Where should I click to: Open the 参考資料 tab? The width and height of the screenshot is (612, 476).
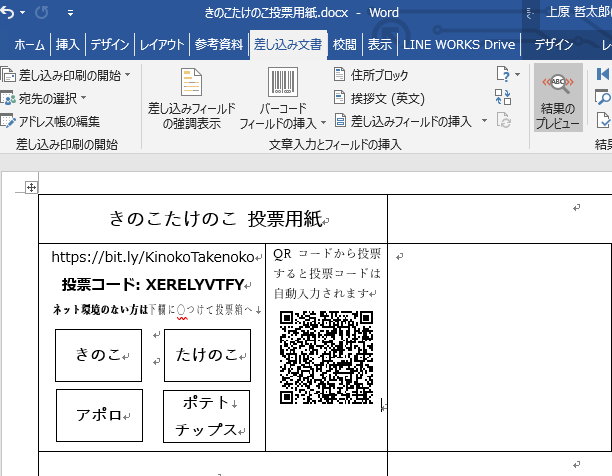[x=219, y=44]
